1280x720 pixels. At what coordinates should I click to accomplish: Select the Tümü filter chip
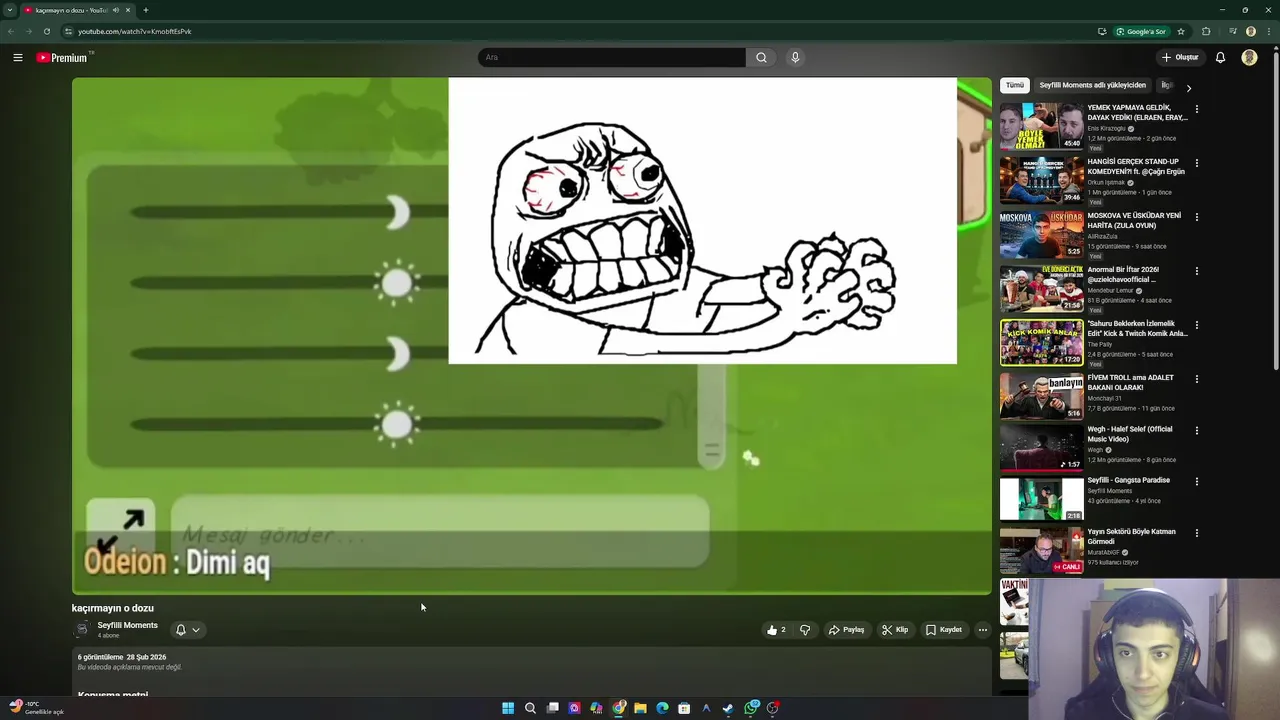pos(1015,86)
